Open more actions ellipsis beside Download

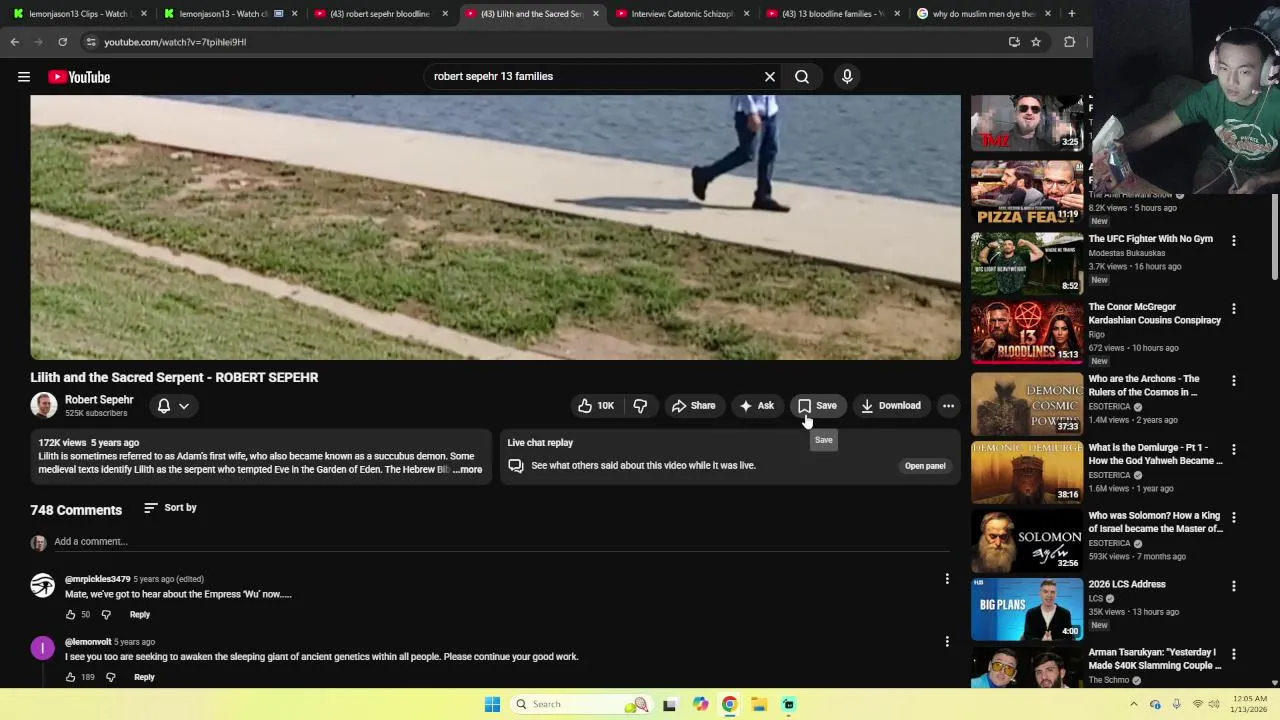pos(948,406)
